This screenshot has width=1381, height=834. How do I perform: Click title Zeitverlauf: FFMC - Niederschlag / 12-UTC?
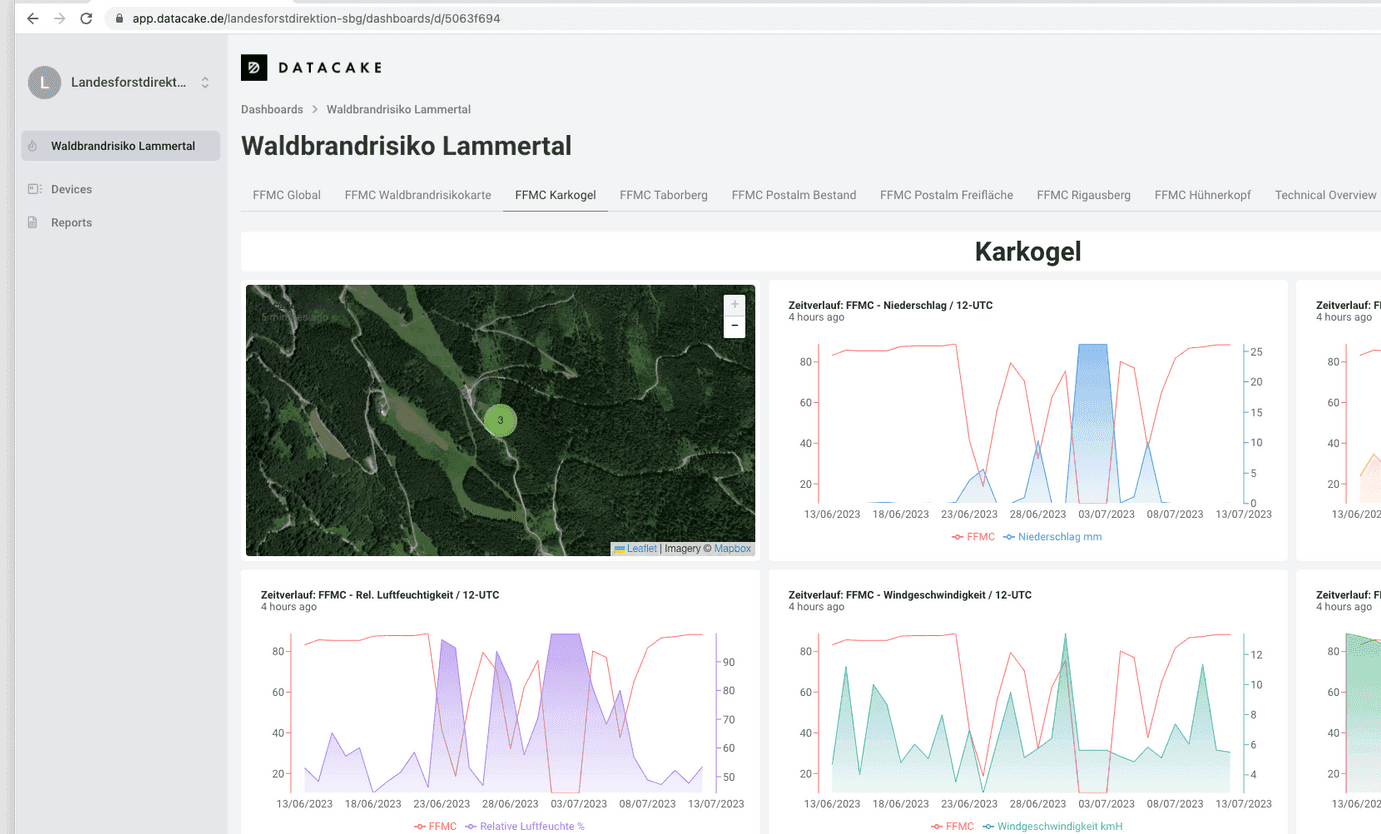pos(890,305)
